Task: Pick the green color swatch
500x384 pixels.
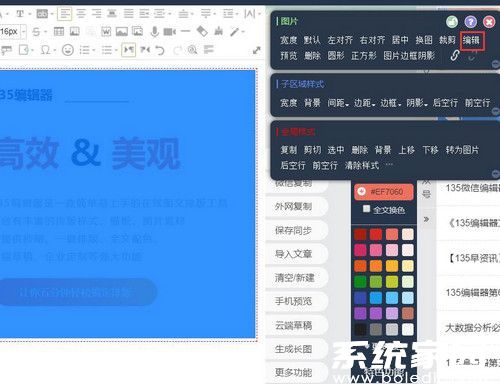Action: click(x=360, y=282)
